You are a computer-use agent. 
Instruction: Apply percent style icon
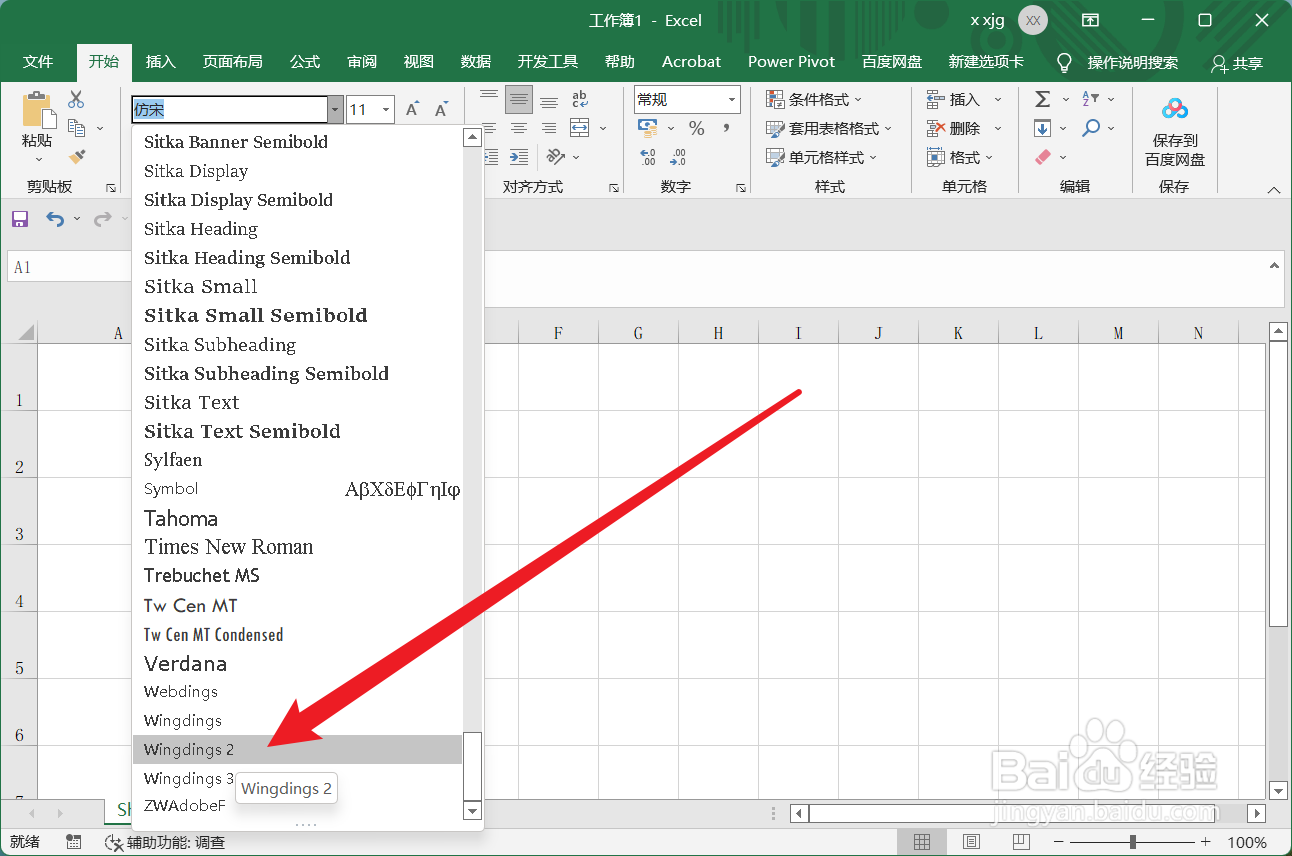click(x=697, y=128)
